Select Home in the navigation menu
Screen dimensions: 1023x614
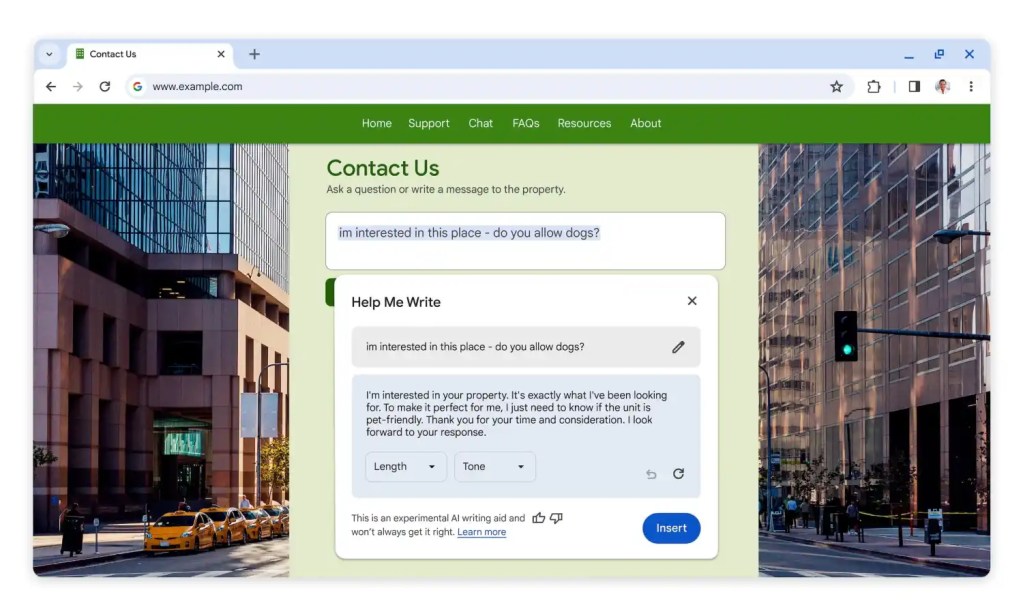pyautogui.click(x=376, y=123)
